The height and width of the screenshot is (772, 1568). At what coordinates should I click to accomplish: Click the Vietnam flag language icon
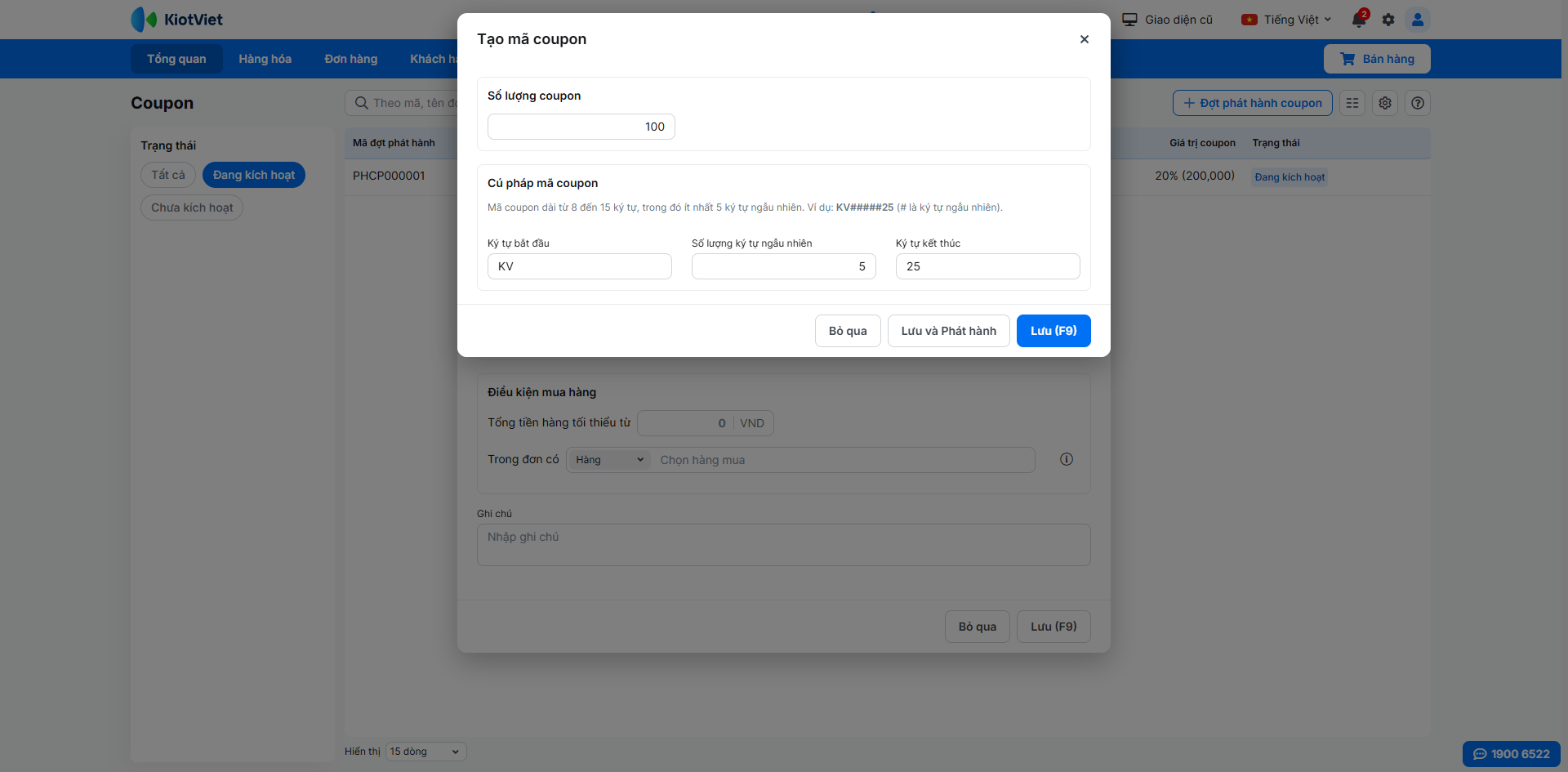coord(1249,20)
